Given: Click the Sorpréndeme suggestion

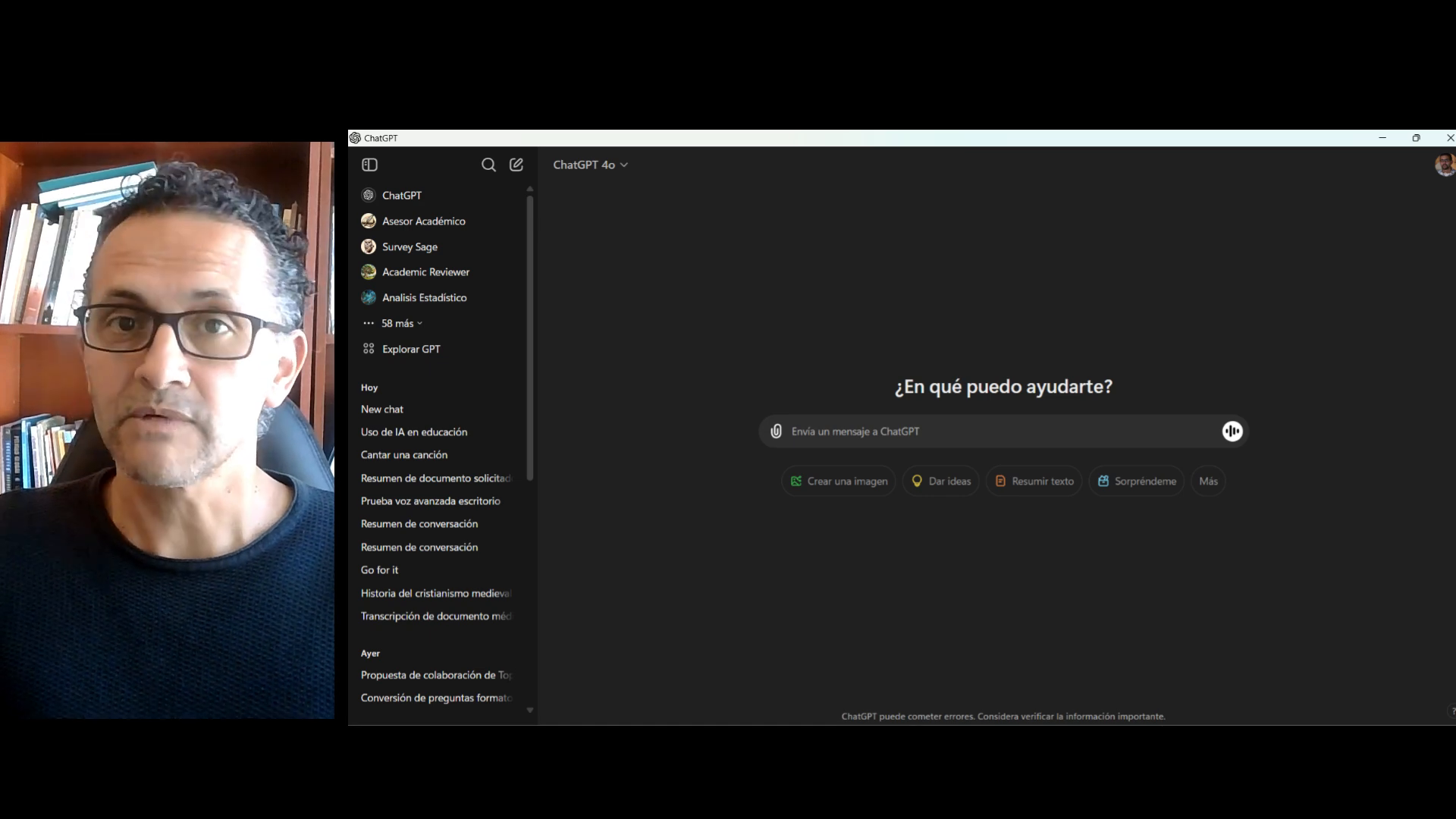Looking at the screenshot, I should (1137, 481).
